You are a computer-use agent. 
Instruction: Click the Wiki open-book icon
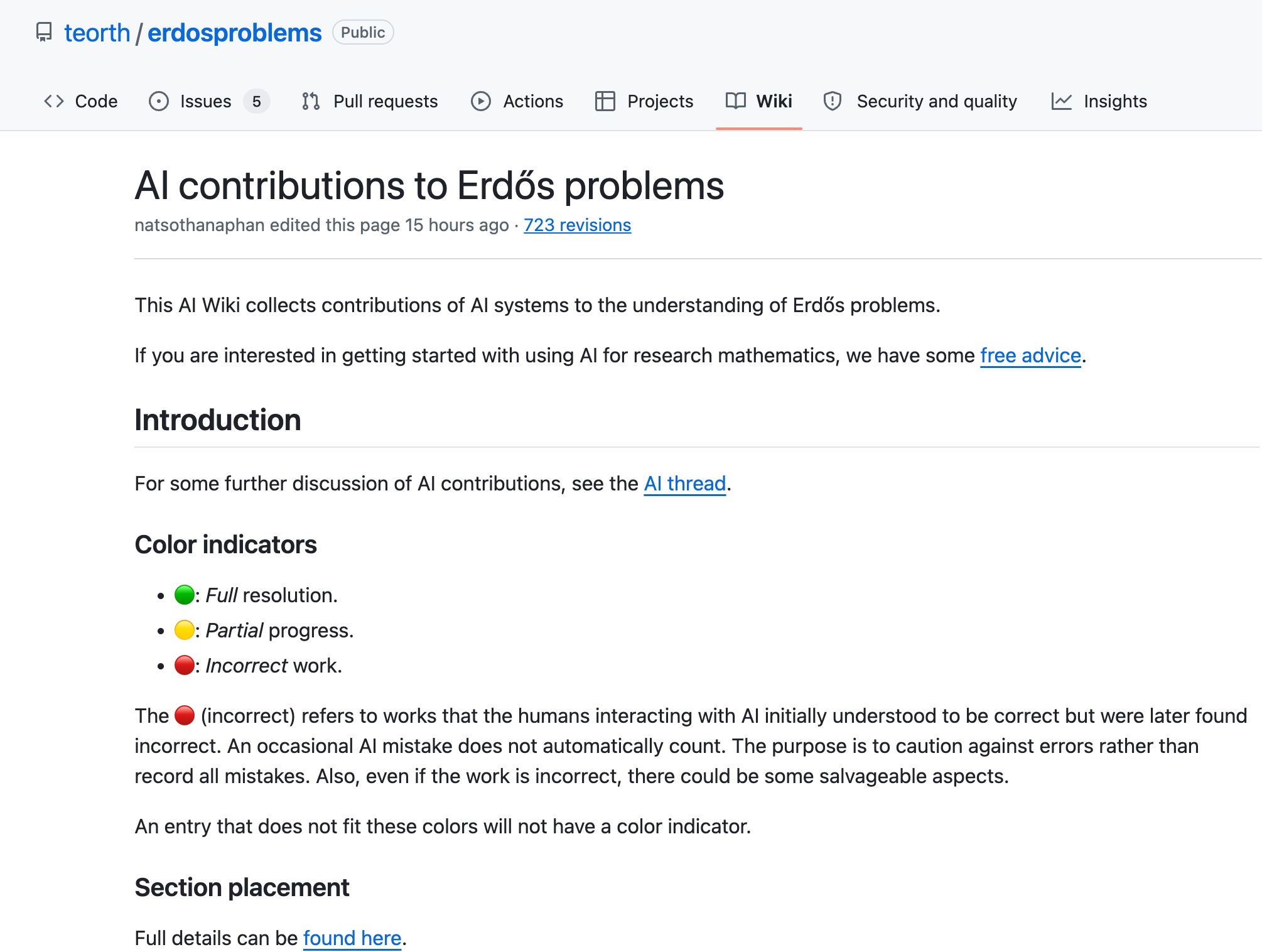coord(735,101)
